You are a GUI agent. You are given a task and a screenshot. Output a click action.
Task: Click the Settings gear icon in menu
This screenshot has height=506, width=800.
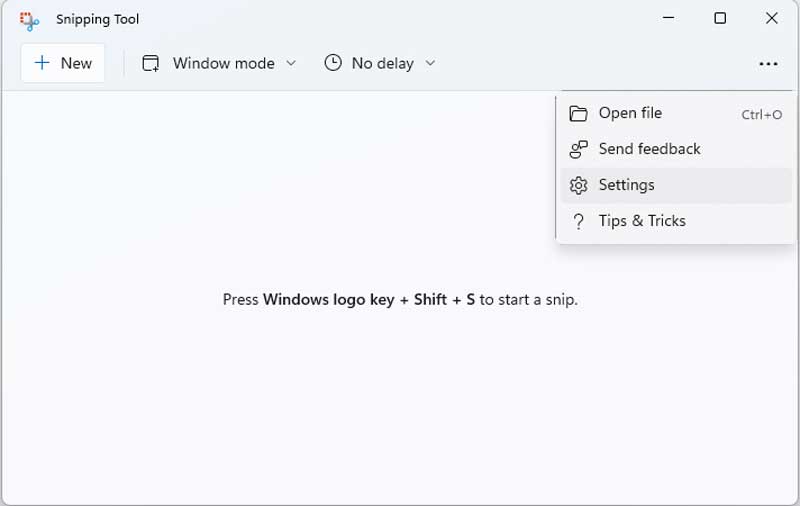point(579,186)
